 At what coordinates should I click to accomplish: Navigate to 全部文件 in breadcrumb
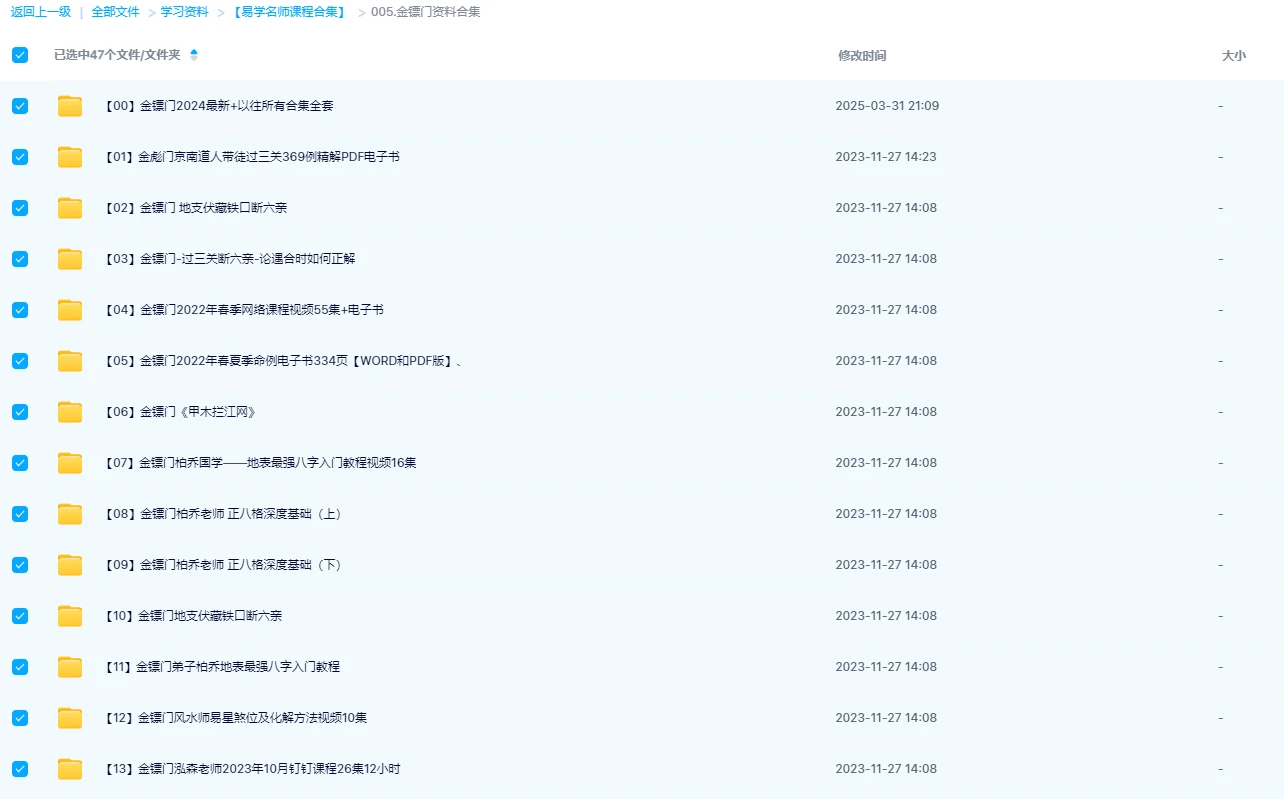[115, 12]
